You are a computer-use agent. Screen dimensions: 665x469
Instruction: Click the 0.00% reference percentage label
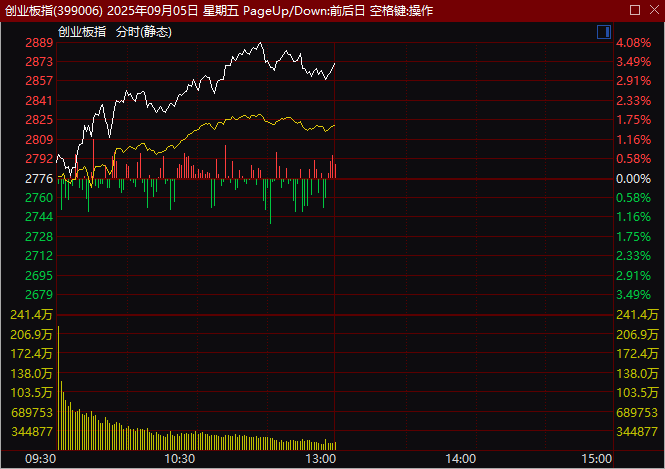[634, 179]
